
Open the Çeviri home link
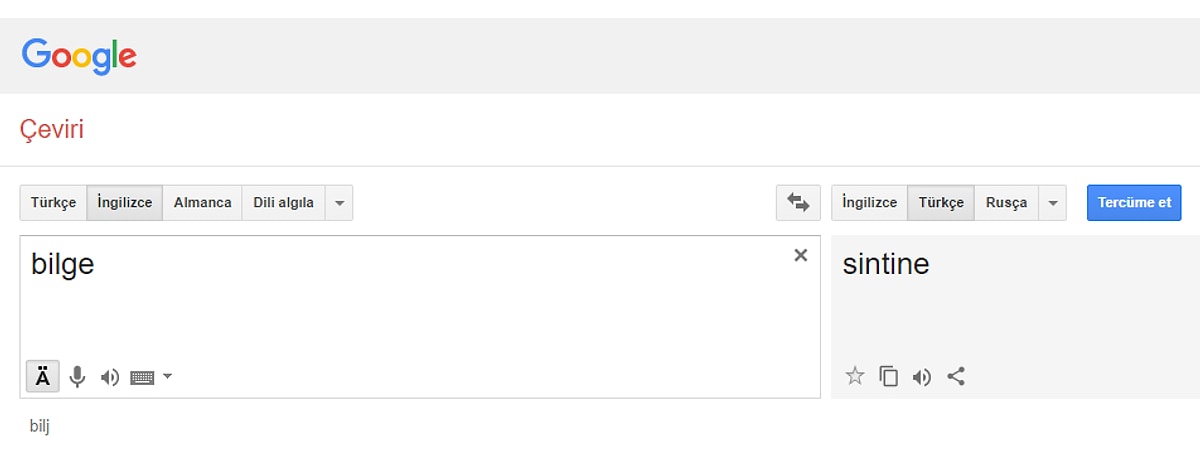[x=51, y=130]
